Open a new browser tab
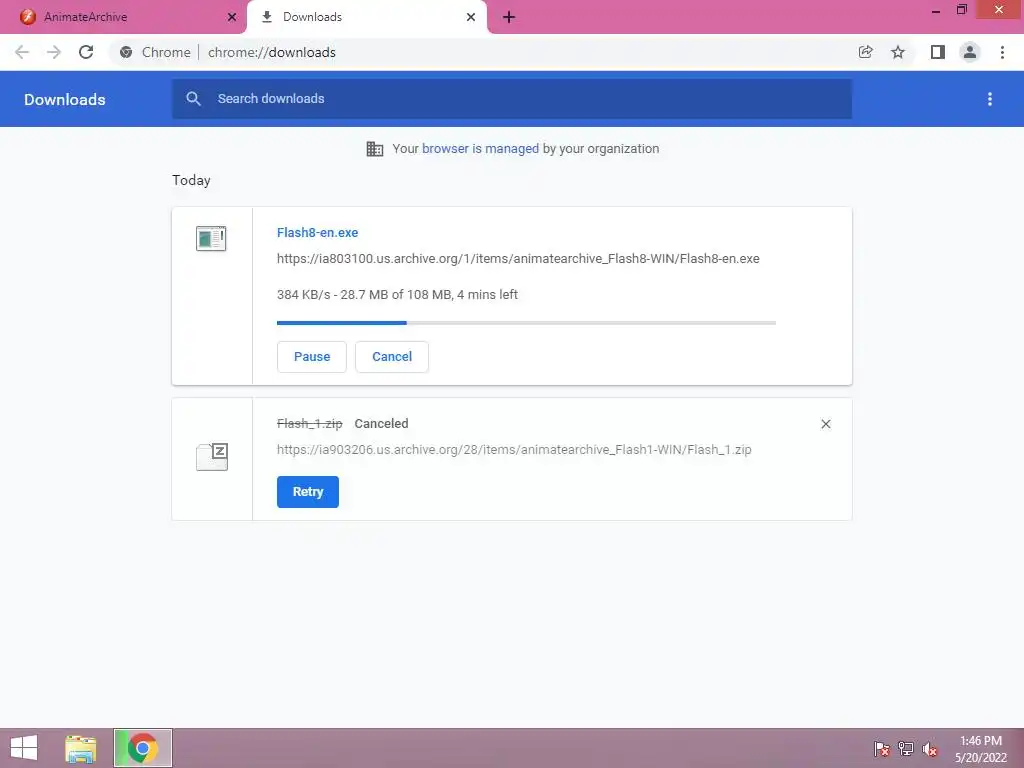The height and width of the screenshot is (768, 1024). pyautogui.click(x=509, y=17)
